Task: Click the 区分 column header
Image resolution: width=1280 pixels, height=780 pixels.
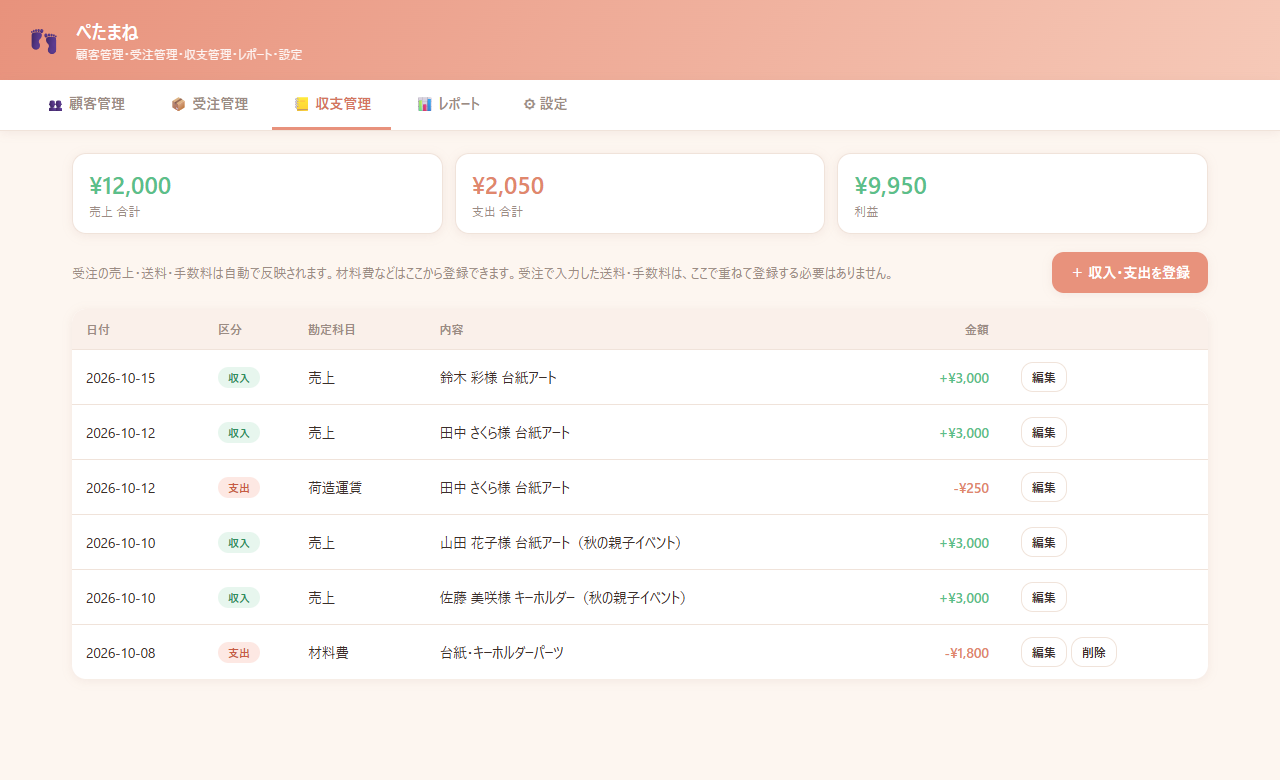Action: pyautogui.click(x=230, y=330)
